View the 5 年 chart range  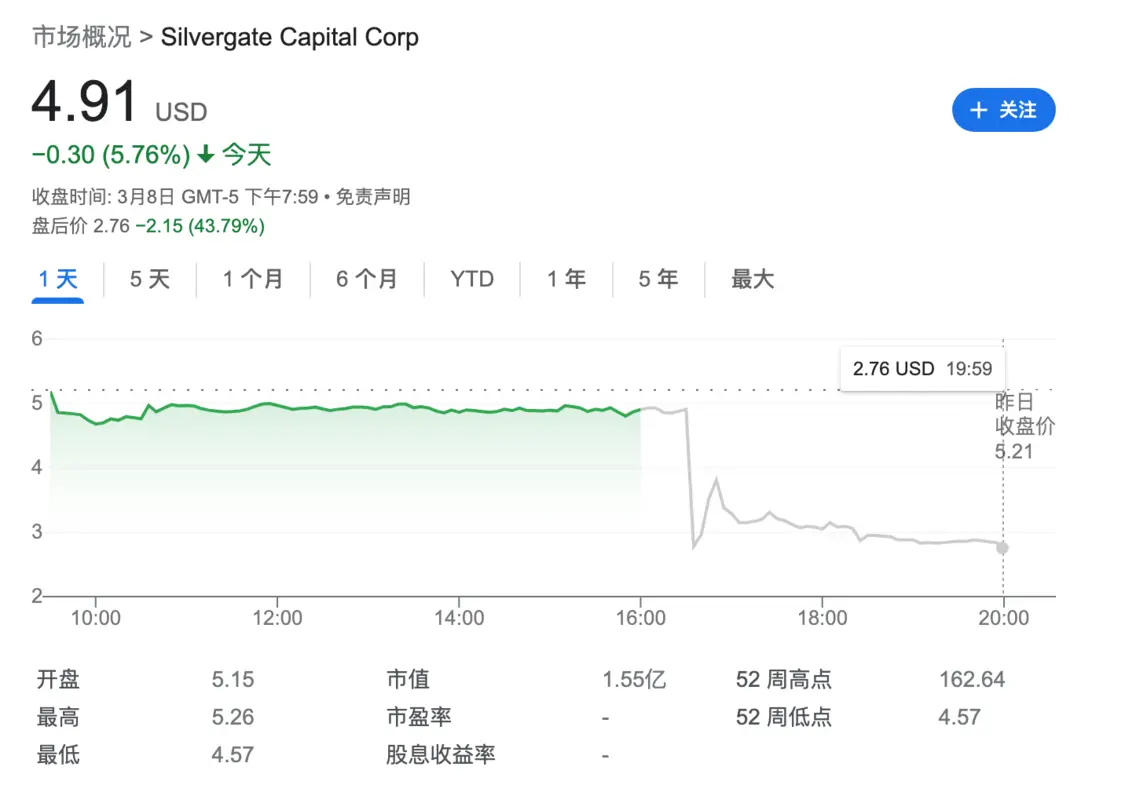pyautogui.click(x=658, y=279)
